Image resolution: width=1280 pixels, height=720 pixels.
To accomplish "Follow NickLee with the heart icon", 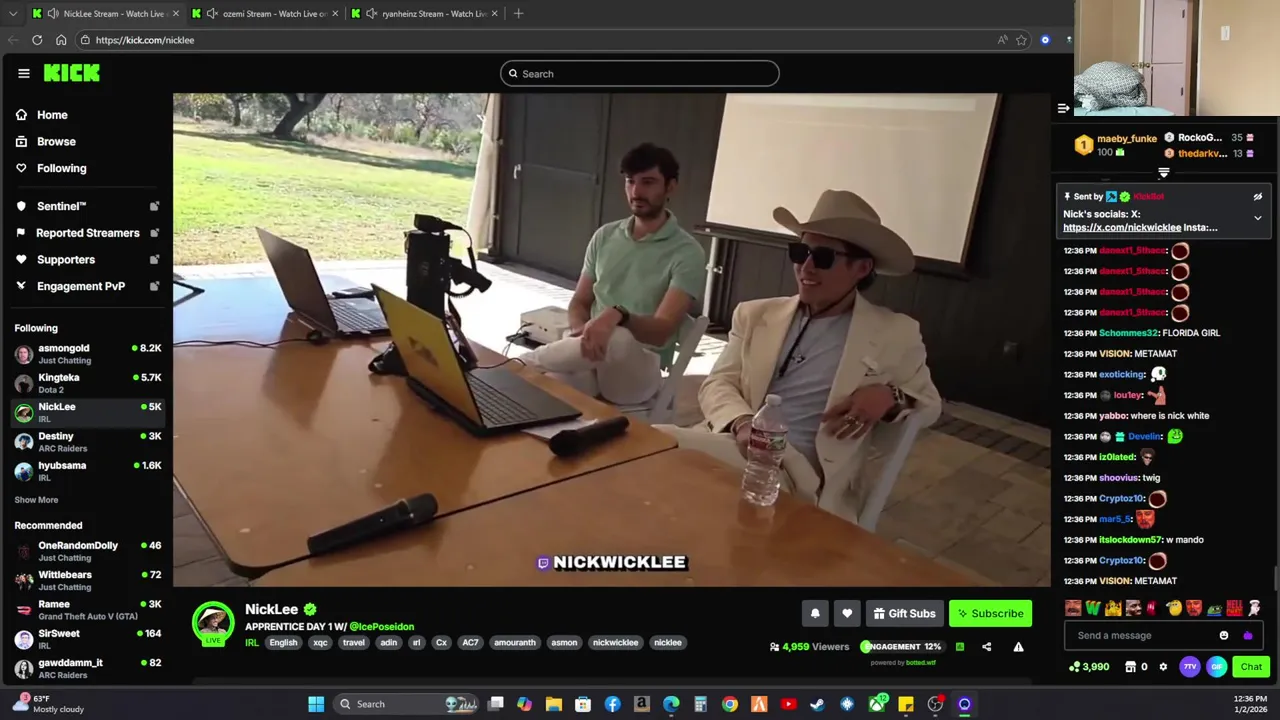I will 847,614.
